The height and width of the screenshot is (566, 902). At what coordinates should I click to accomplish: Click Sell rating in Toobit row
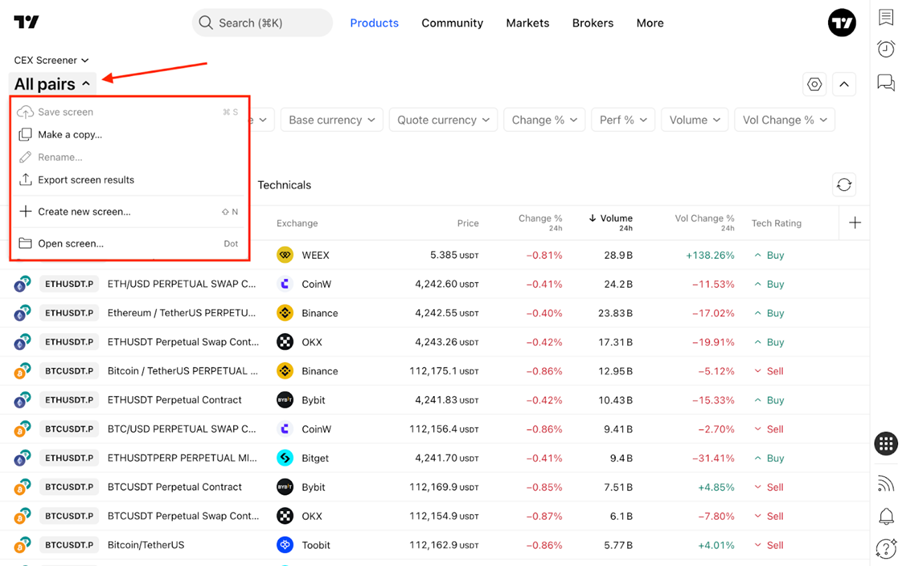pos(769,545)
